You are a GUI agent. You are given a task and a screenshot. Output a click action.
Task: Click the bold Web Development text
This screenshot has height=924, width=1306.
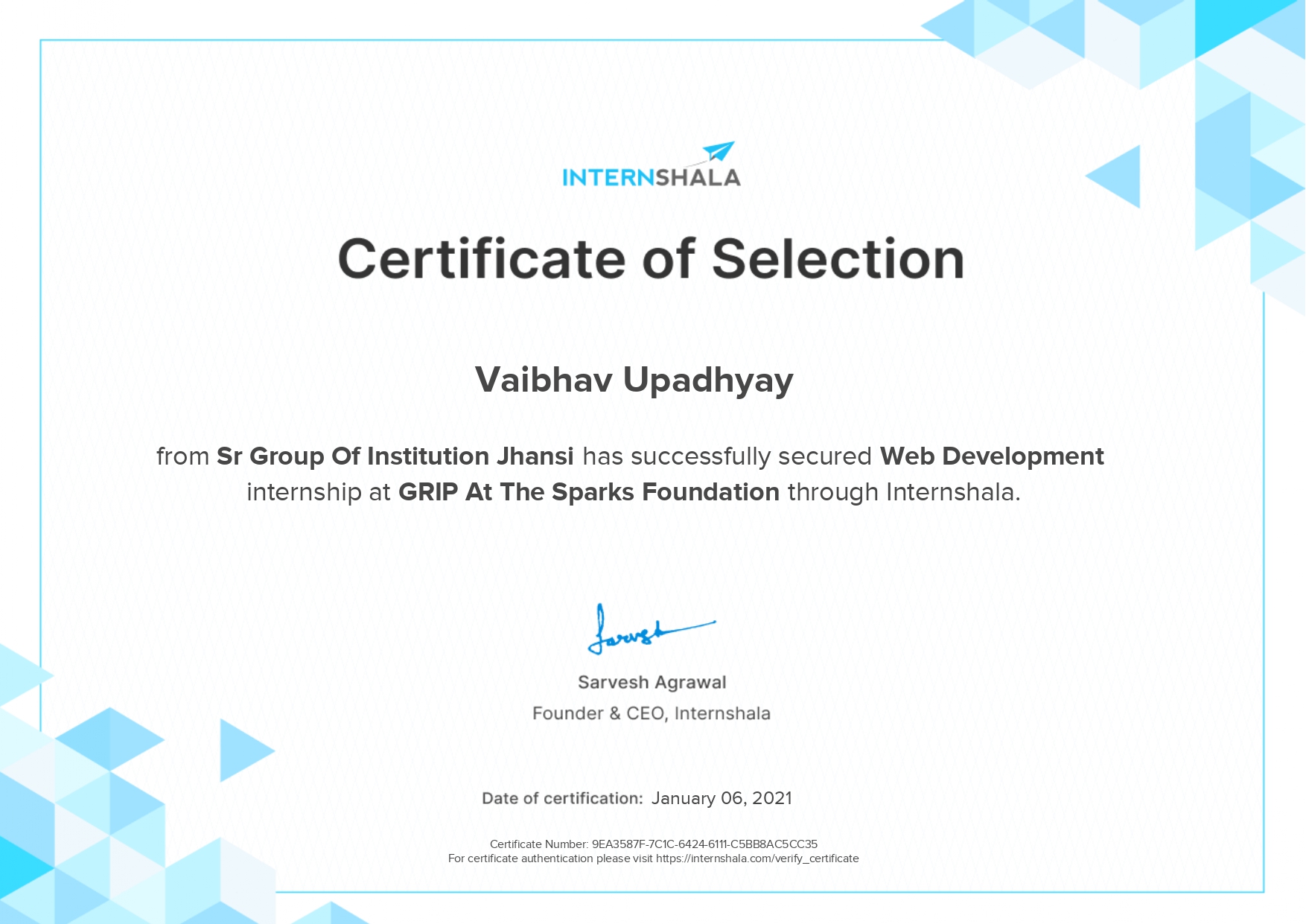pyautogui.click(x=991, y=456)
